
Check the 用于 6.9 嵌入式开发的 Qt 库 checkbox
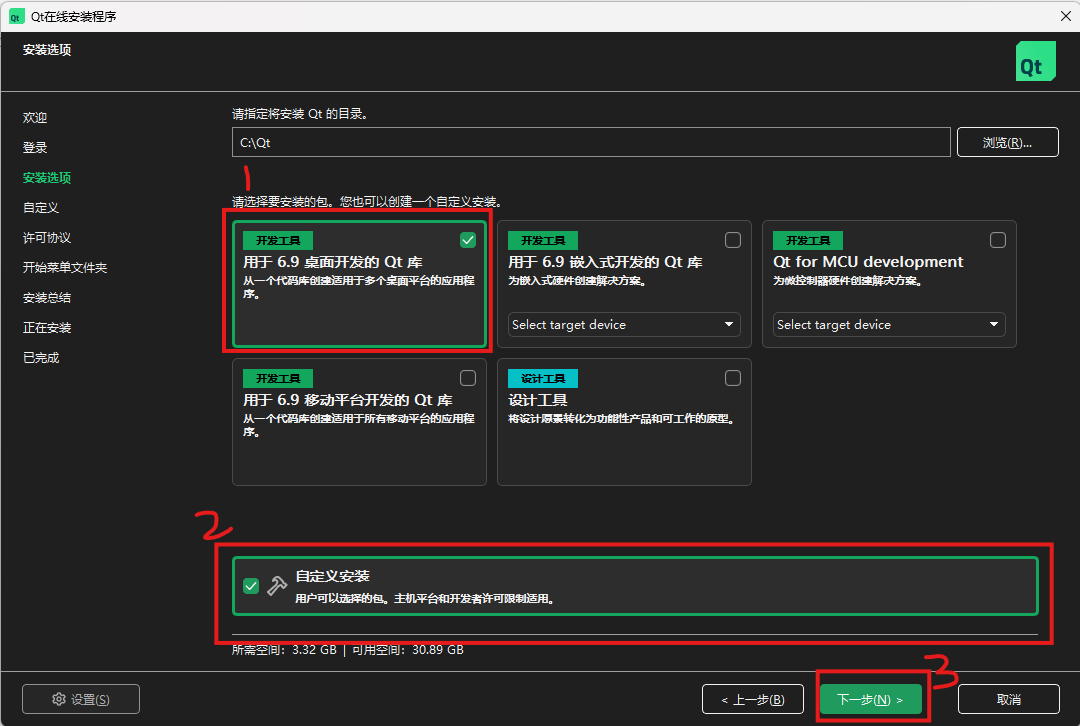coord(733,240)
